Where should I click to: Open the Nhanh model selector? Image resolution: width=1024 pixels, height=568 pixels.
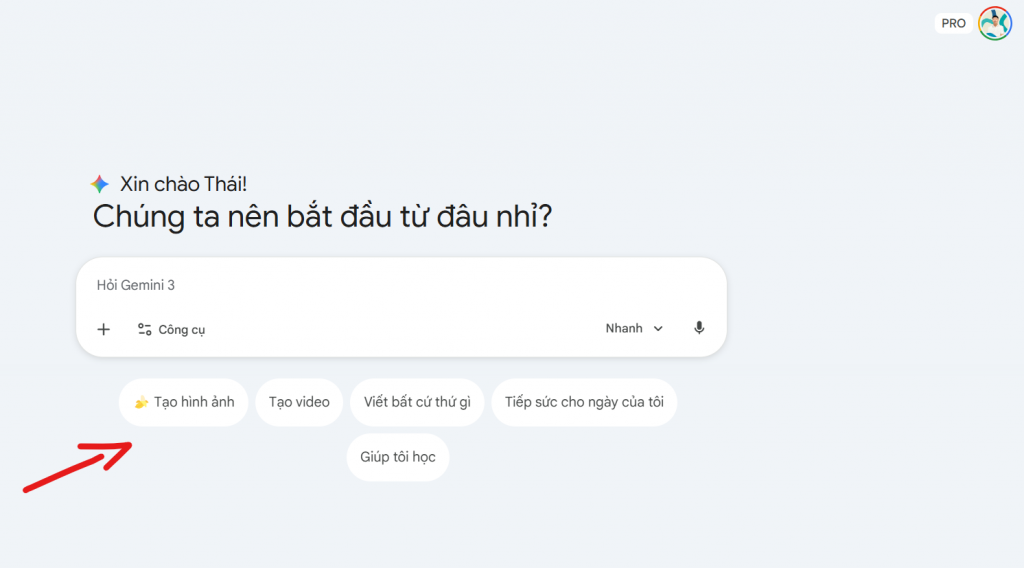point(624,328)
